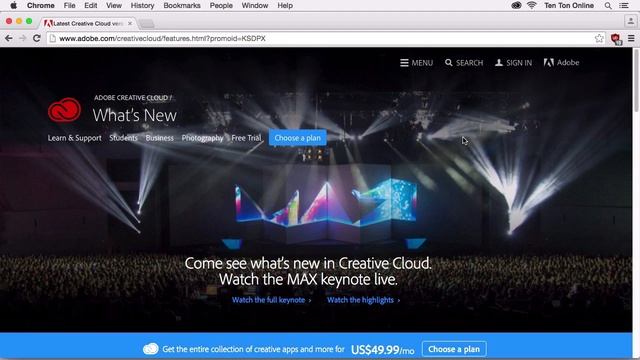Open the Business link
Viewport: 640px width, 360px height.
160,138
